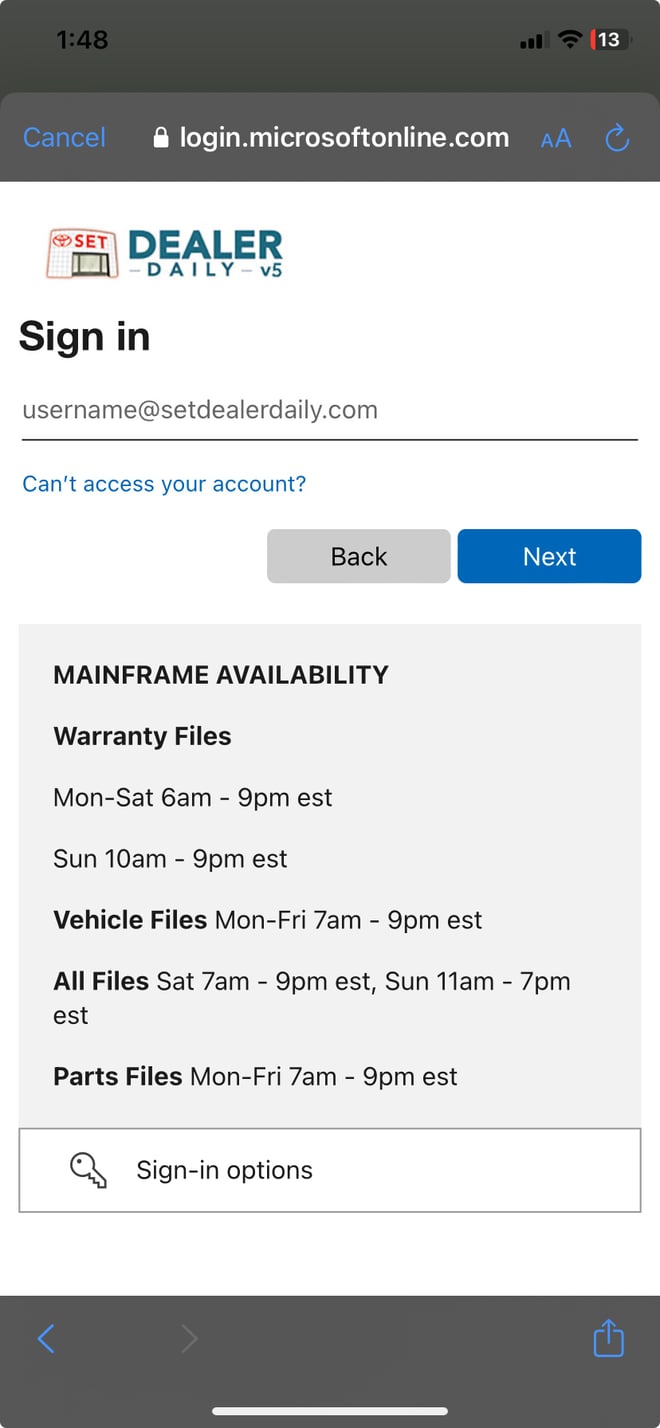Tap the key icon for sign-in options
This screenshot has width=660, height=1428.
coord(88,1170)
